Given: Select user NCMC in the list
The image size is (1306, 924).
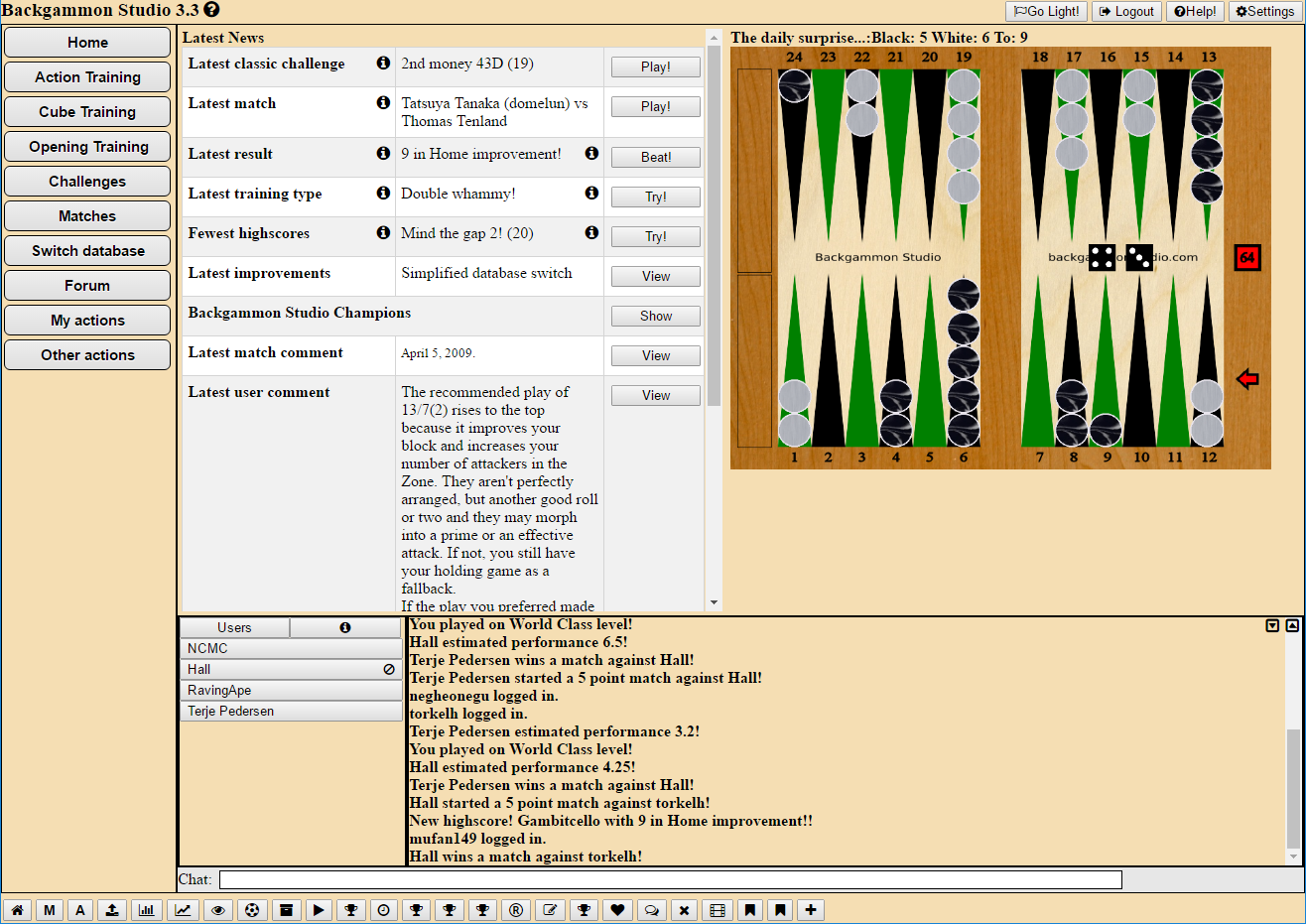Looking at the screenshot, I should click(291, 648).
